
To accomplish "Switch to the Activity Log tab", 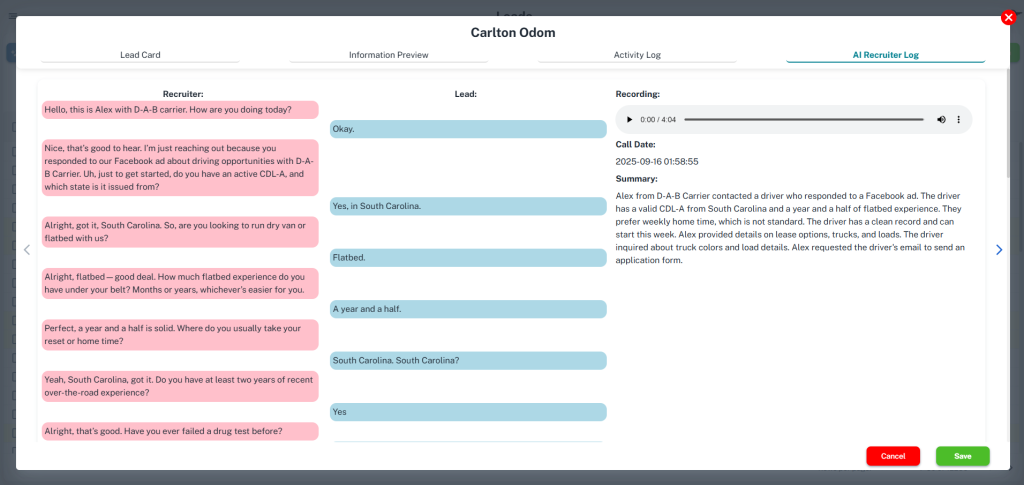I will [x=637, y=55].
